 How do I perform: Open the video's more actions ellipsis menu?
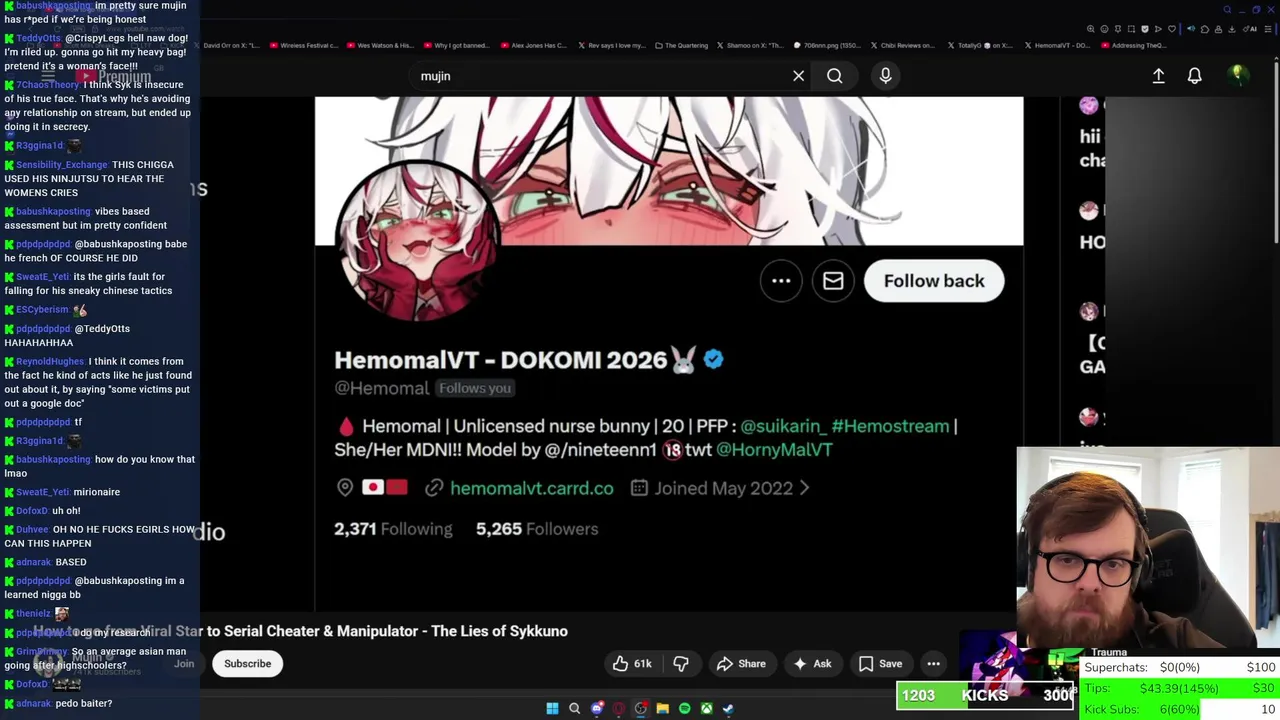pyautogui.click(x=933, y=664)
